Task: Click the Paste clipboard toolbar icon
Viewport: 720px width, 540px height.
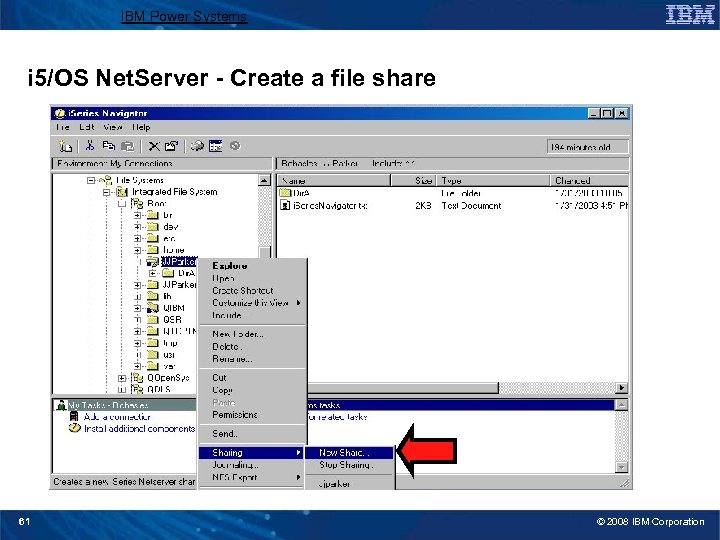Action: click(x=127, y=146)
